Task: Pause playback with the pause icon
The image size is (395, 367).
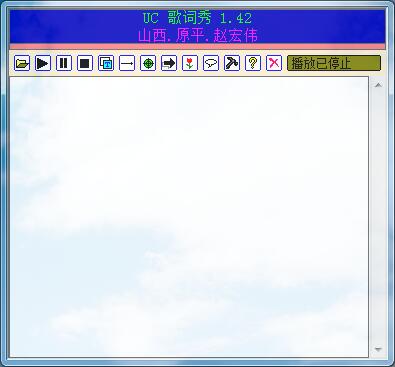Action: [x=64, y=63]
